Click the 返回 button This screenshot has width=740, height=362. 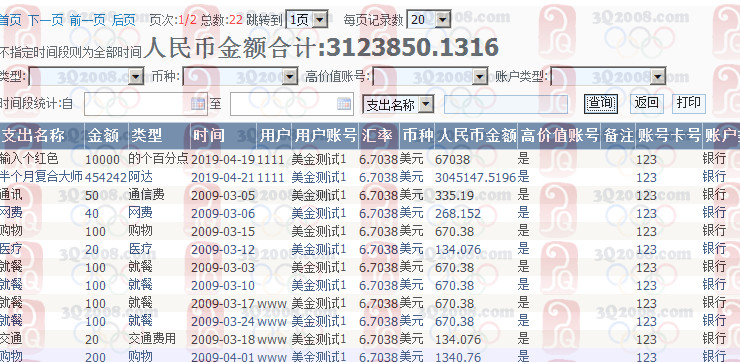[647, 103]
